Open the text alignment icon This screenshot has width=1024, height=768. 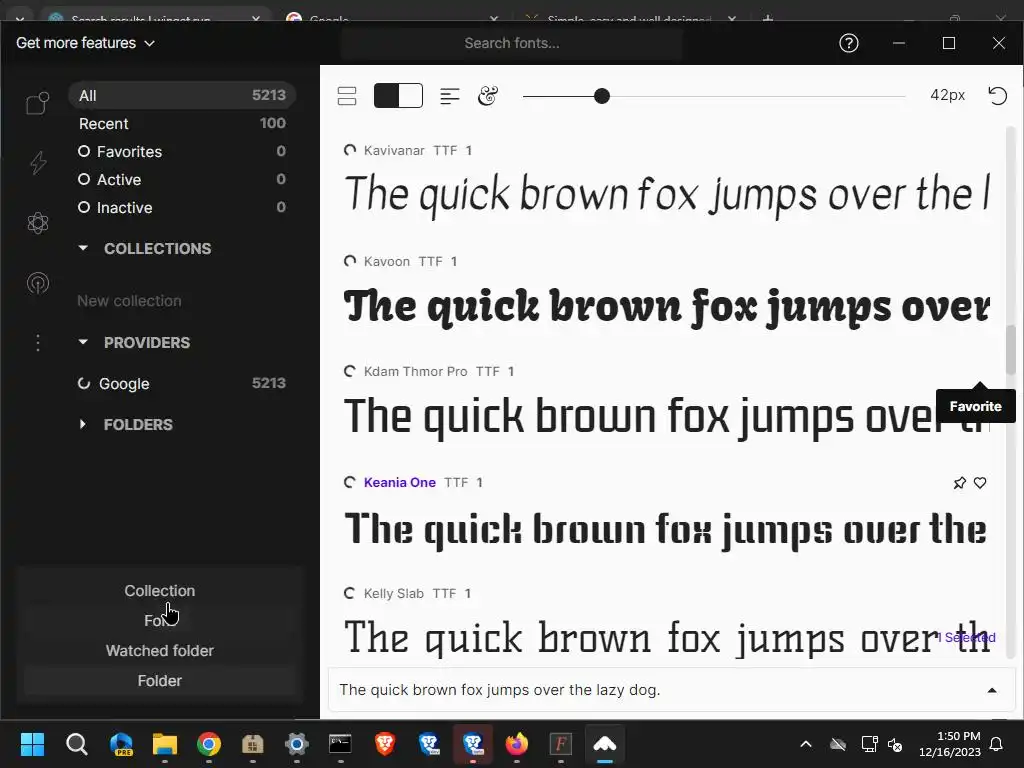tap(450, 97)
